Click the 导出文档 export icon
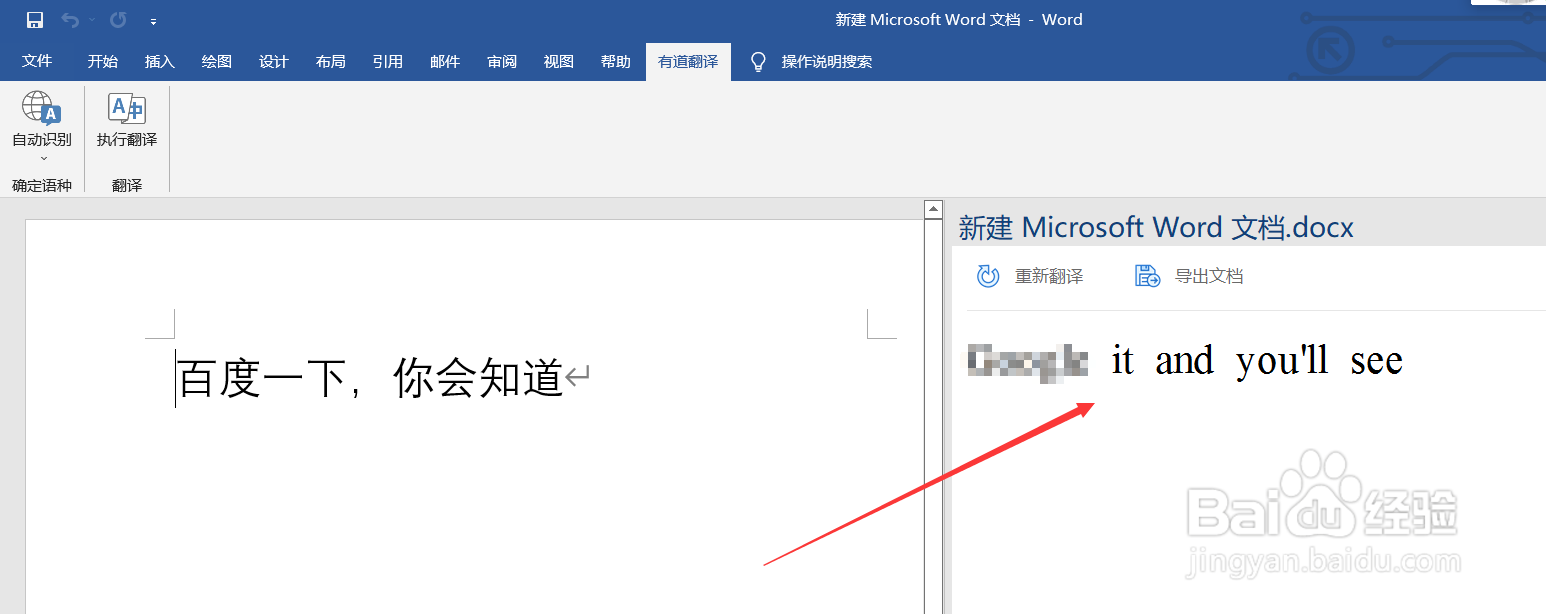Screen dimensions: 1546x614 1147,276
